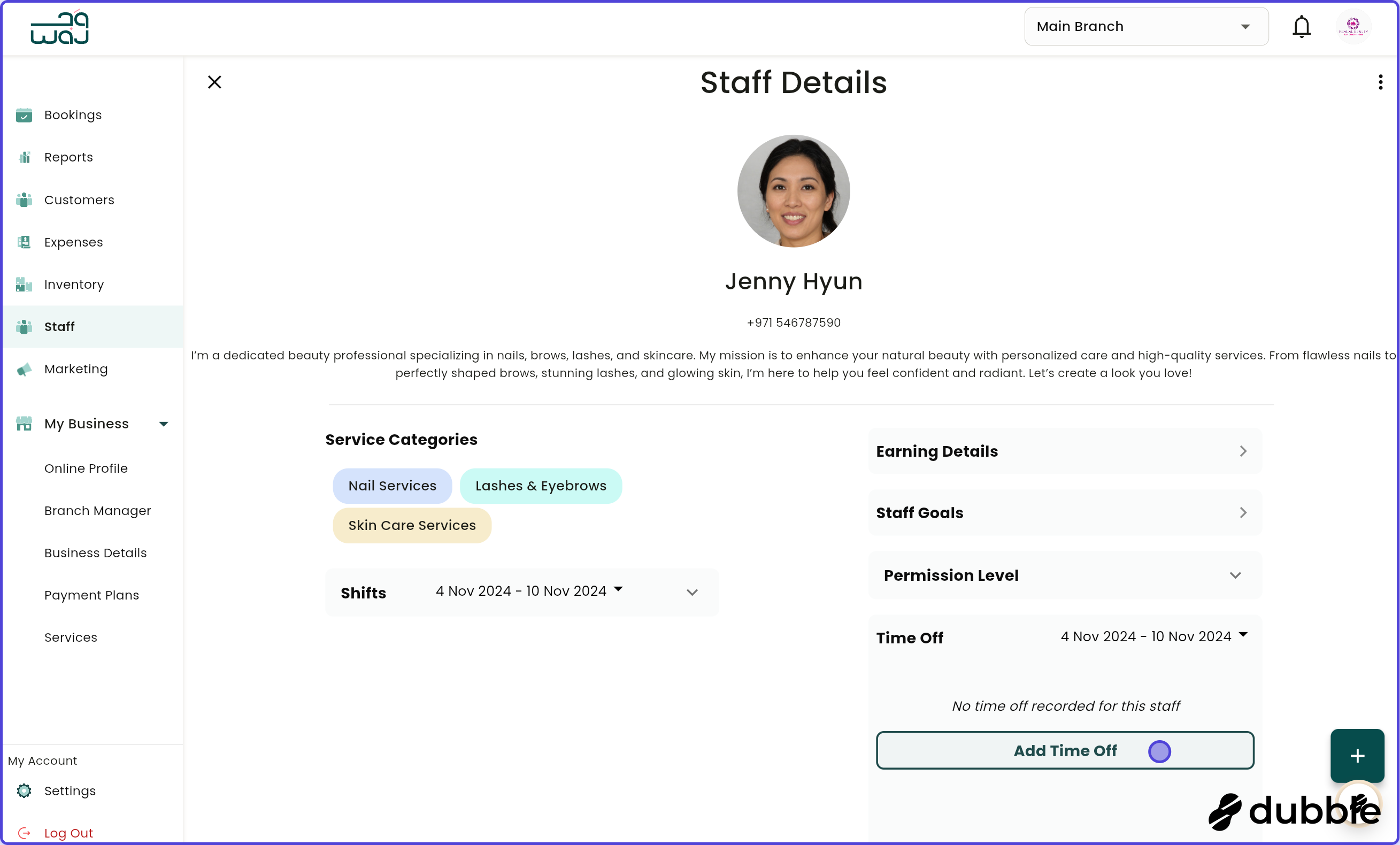The width and height of the screenshot is (1400, 845).
Task: Click the floating plus action button
Action: [x=1357, y=756]
